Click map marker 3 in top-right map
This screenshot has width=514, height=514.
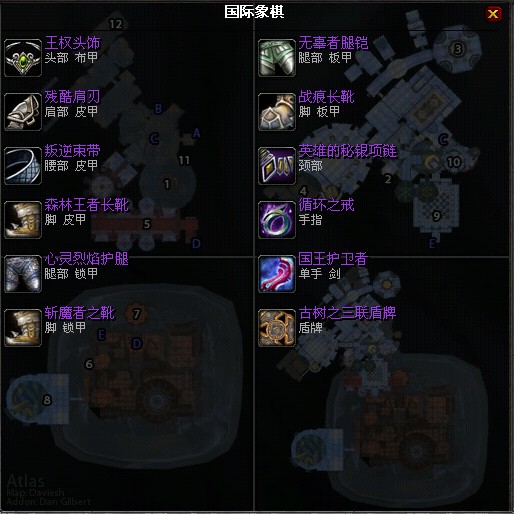458,49
